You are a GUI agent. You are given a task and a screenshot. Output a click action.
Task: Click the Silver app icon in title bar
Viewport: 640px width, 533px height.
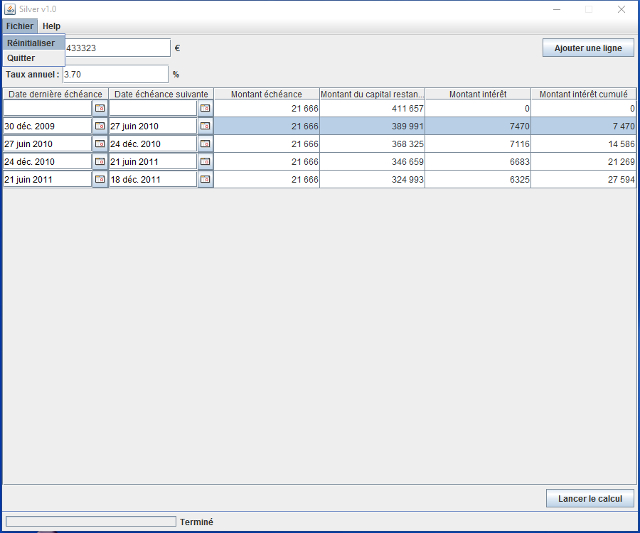click(9, 8)
